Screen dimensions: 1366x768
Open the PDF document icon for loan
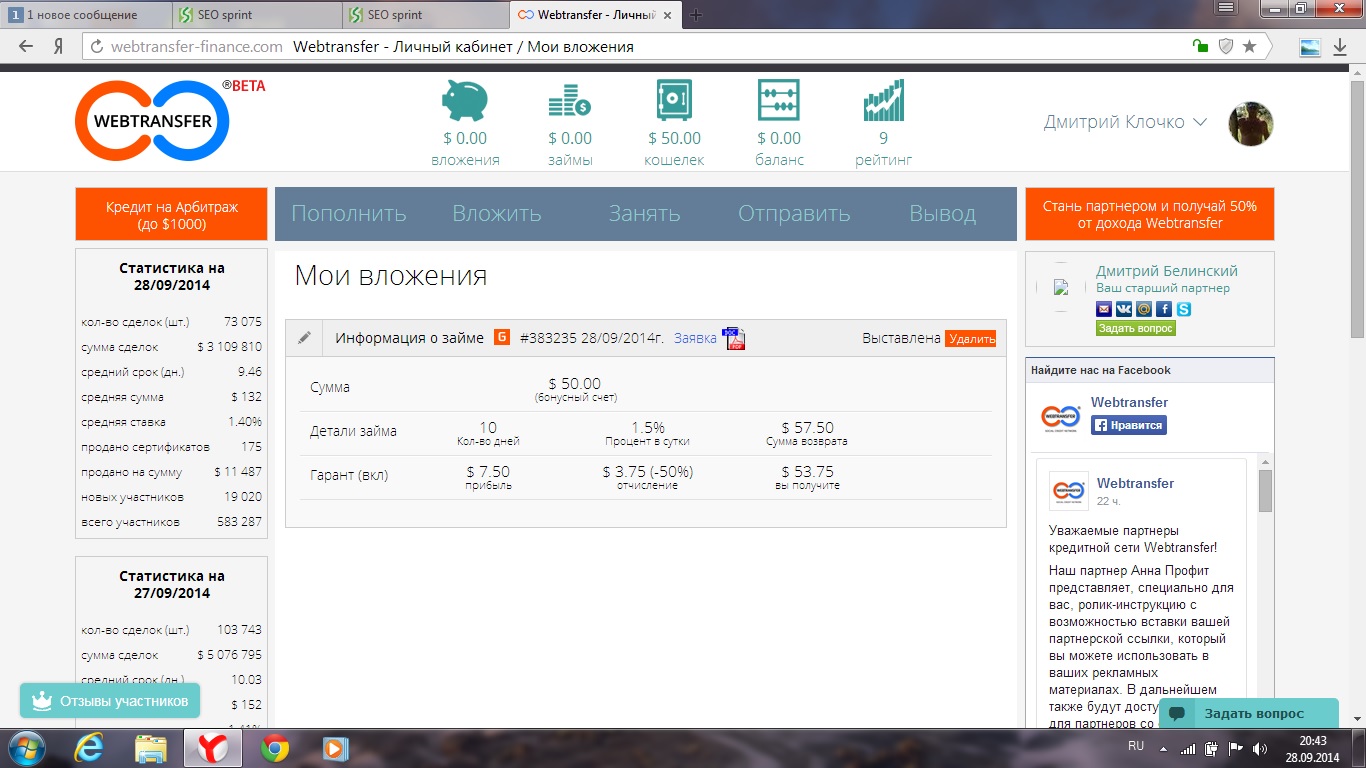[x=735, y=338]
